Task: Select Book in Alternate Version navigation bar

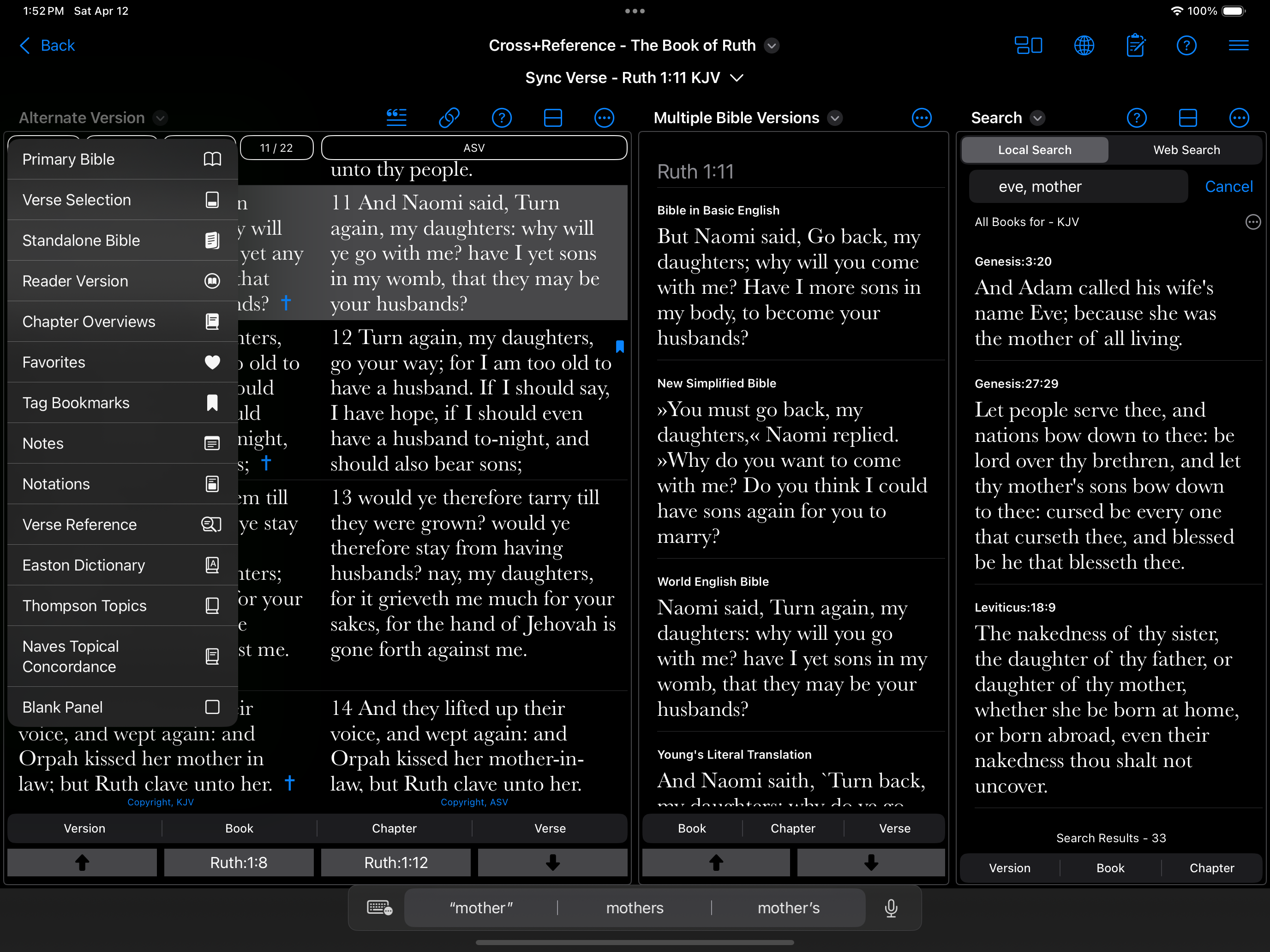Action: [240, 828]
